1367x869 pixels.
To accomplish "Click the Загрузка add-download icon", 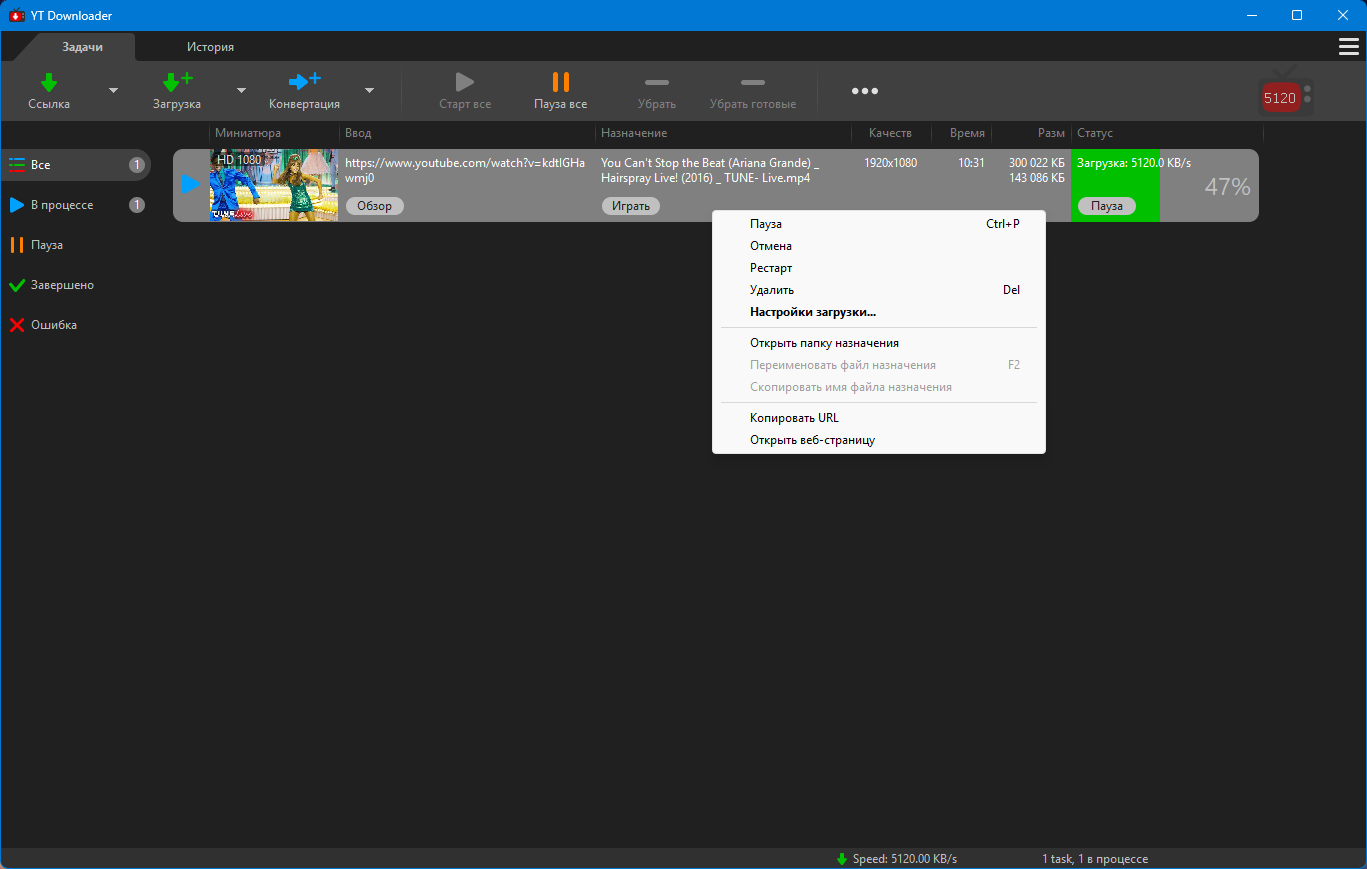I will point(177,82).
